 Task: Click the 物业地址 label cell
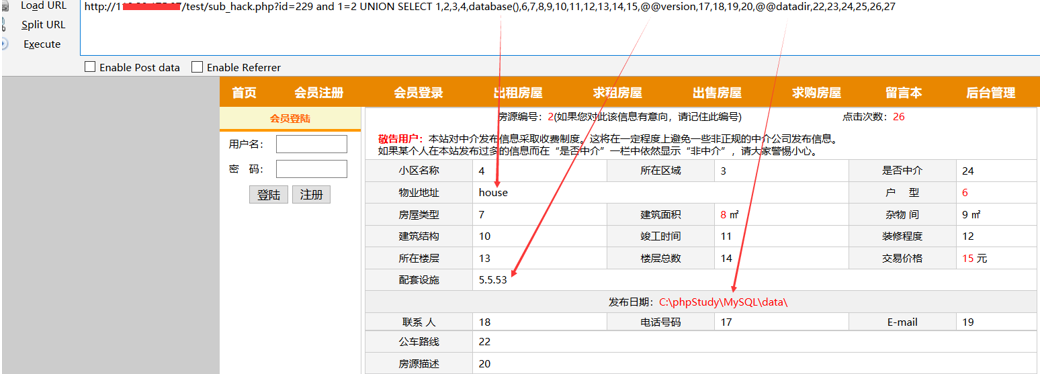419,193
